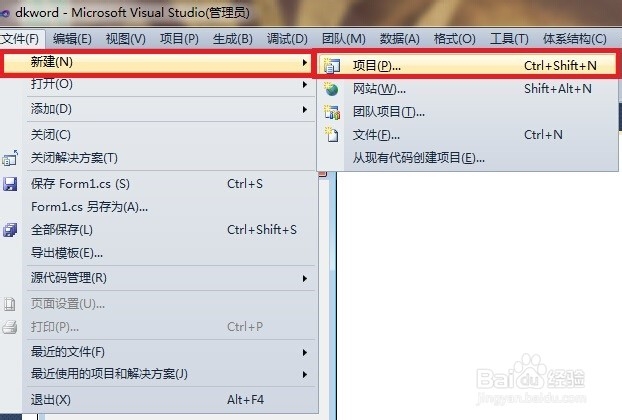Expand the 最近的文件(F) submenu arrow
Viewport: 622px width, 420px height.
305,352
